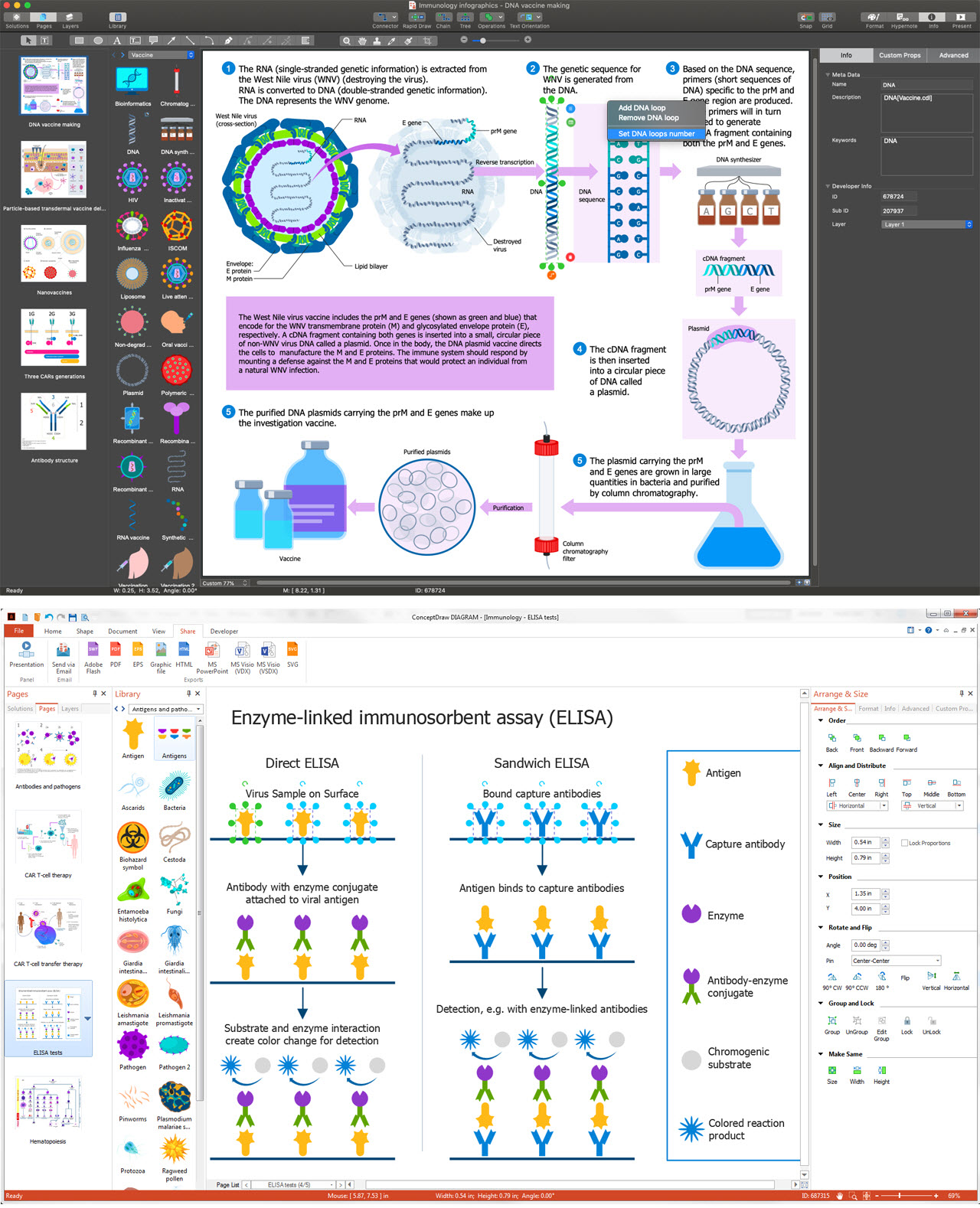Select the Liposome library shape
This screenshot has height=1208, width=980.
point(132,279)
